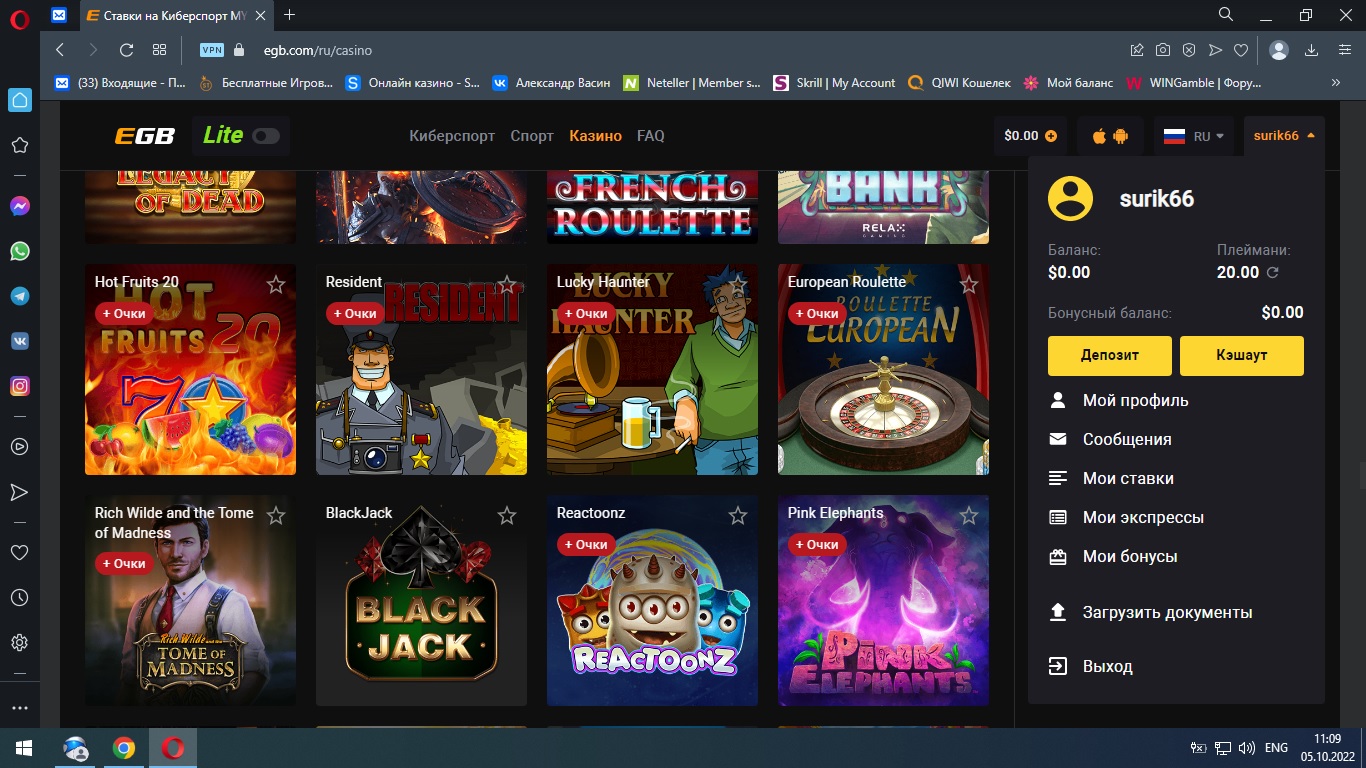Open sidebar history clock icon

[19, 597]
